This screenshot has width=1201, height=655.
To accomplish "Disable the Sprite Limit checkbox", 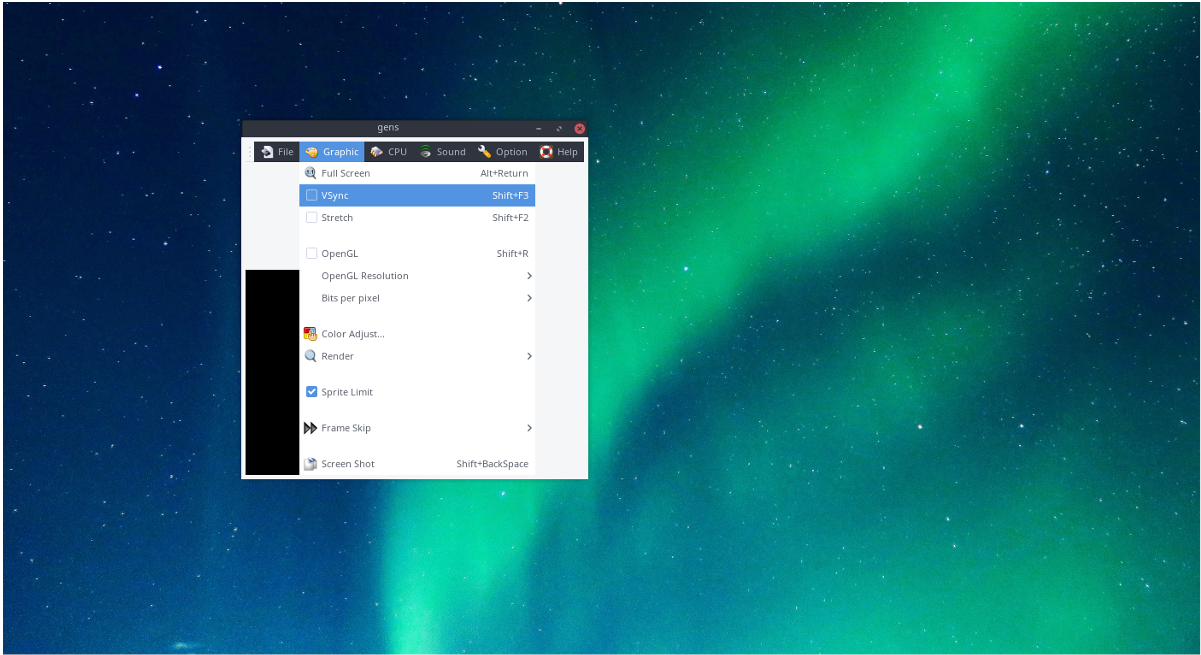I will tap(311, 391).
